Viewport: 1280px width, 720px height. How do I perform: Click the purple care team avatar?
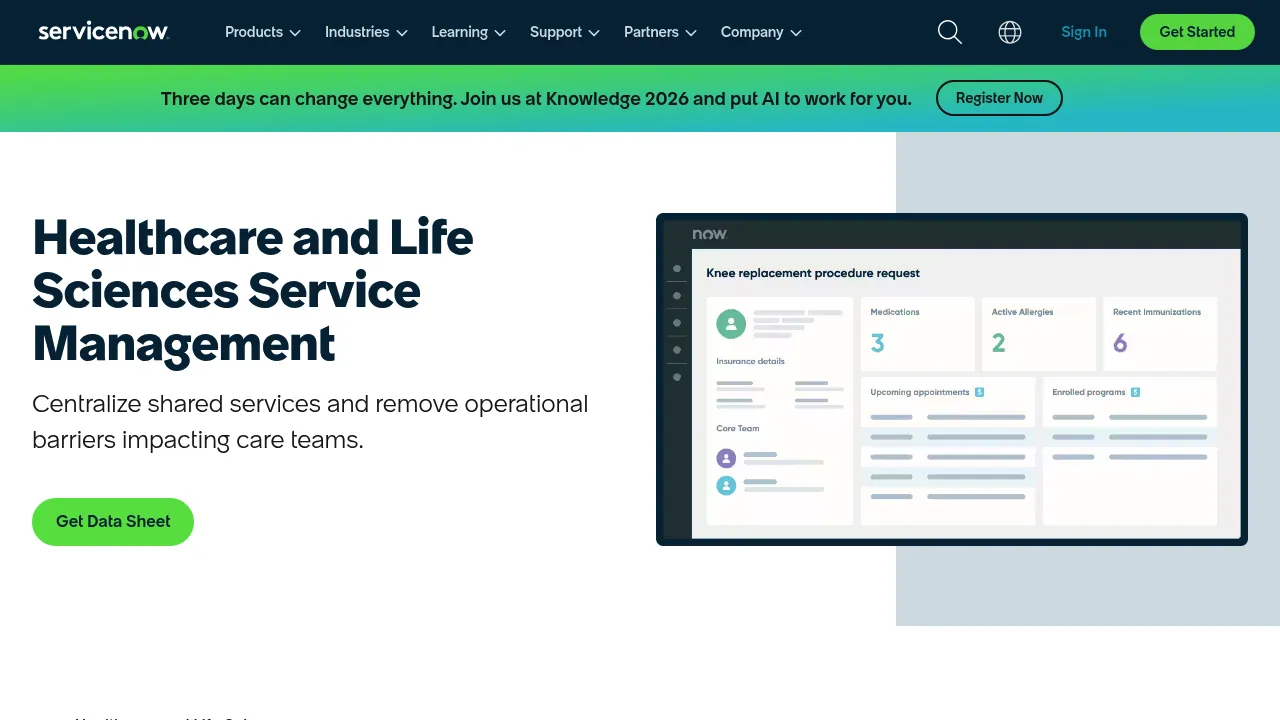[x=727, y=458]
